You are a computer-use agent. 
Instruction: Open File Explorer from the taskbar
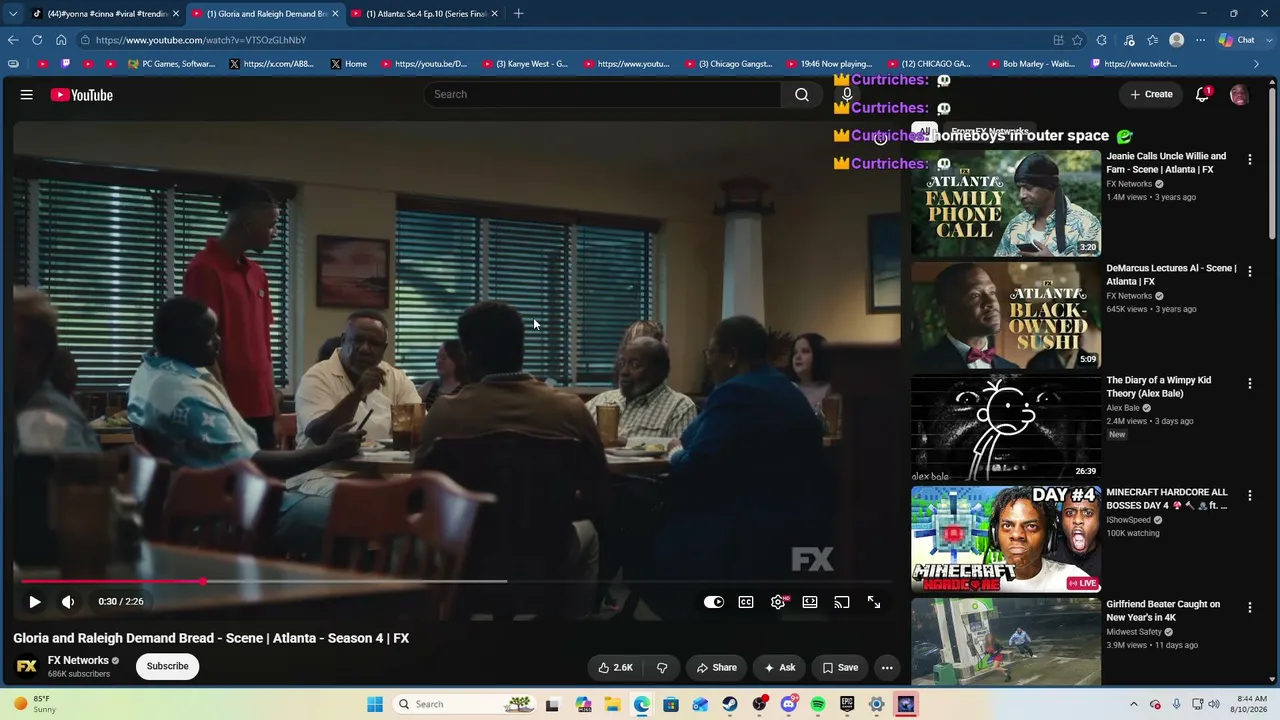coord(612,704)
